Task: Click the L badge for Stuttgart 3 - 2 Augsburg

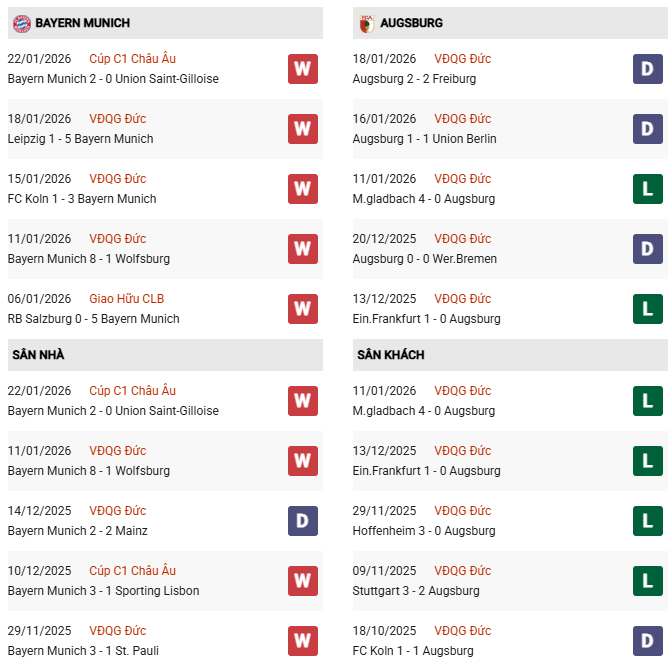Action: tap(648, 581)
